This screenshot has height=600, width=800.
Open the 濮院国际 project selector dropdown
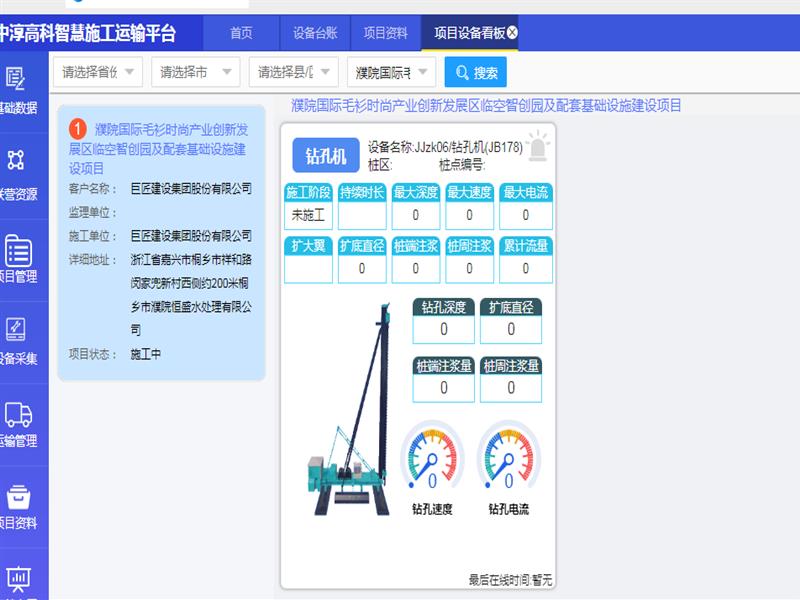(391, 72)
